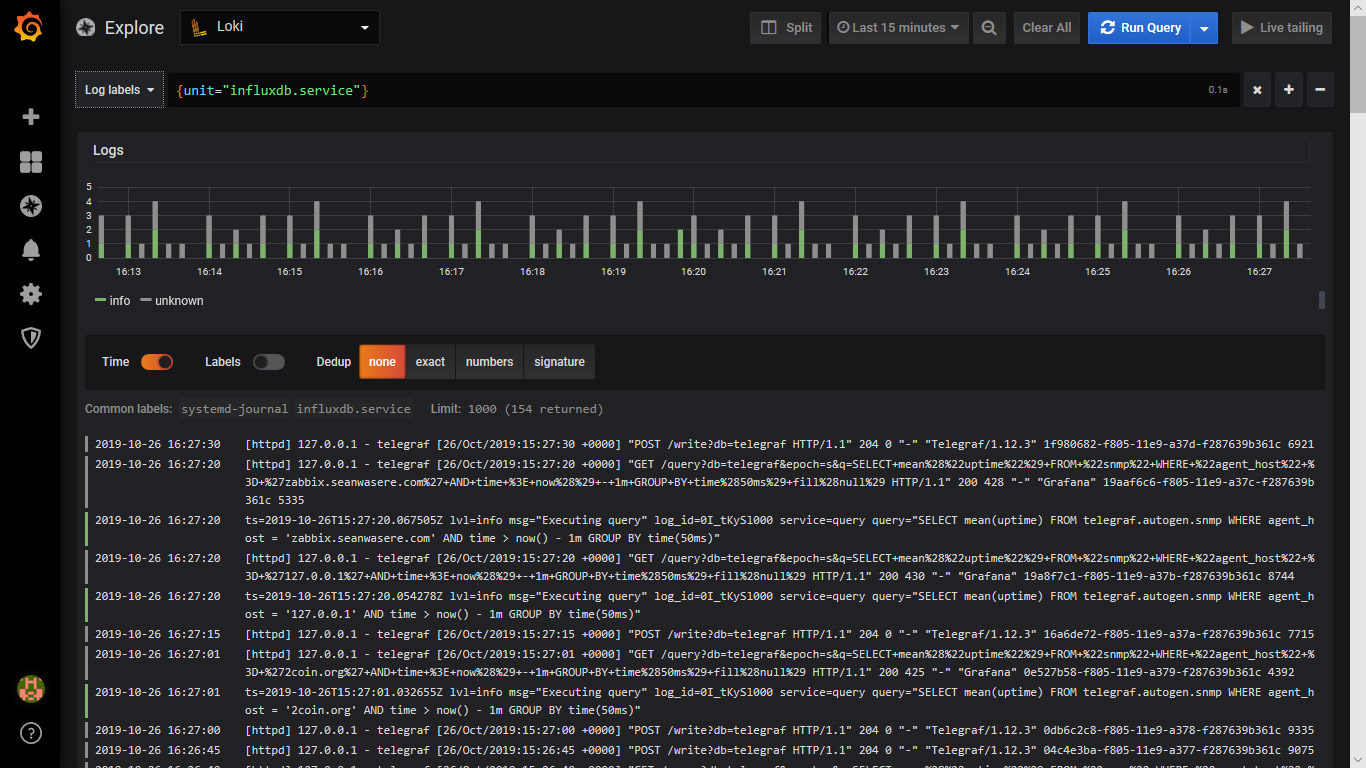This screenshot has height=768, width=1366.
Task: Toggle the Time switch
Action: click(157, 362)
